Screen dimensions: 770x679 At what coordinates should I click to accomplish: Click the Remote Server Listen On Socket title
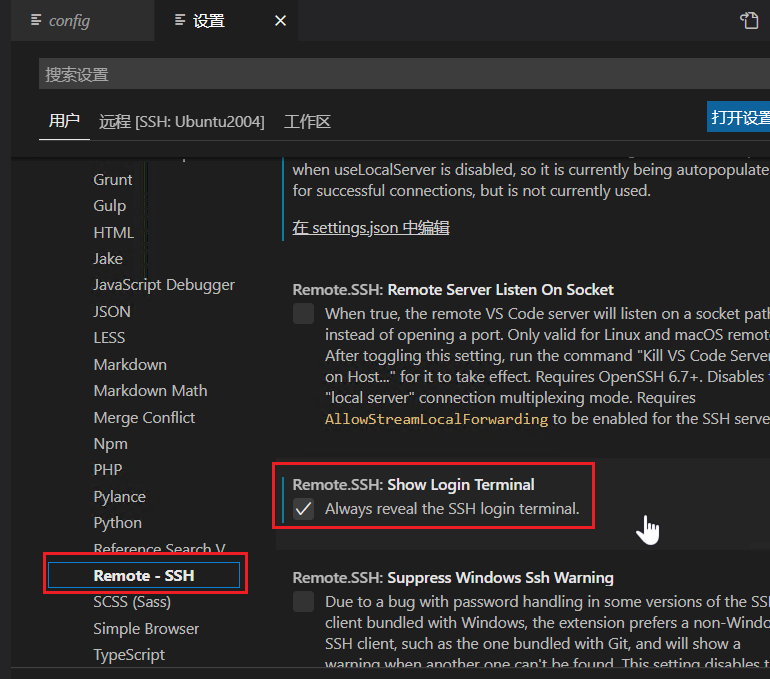click(500, 290)
